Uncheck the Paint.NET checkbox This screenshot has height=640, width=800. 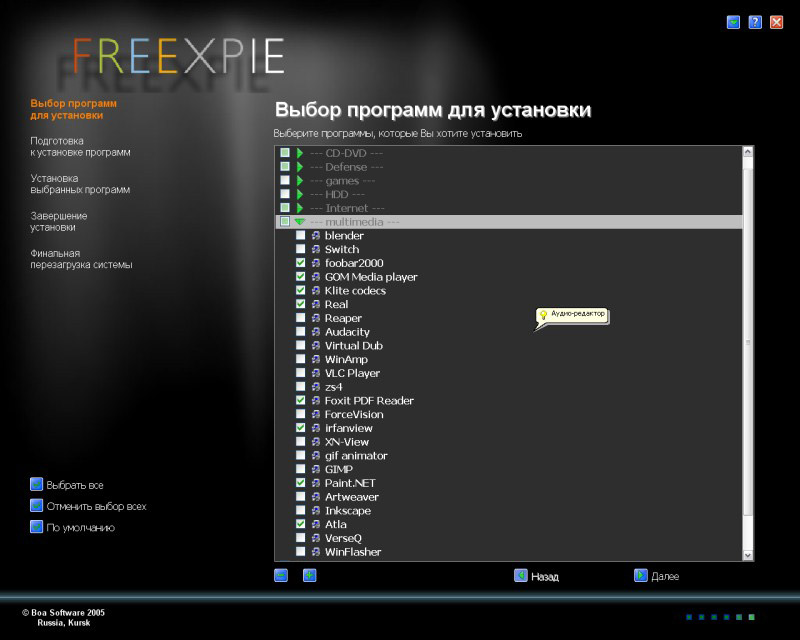(301, 483)
